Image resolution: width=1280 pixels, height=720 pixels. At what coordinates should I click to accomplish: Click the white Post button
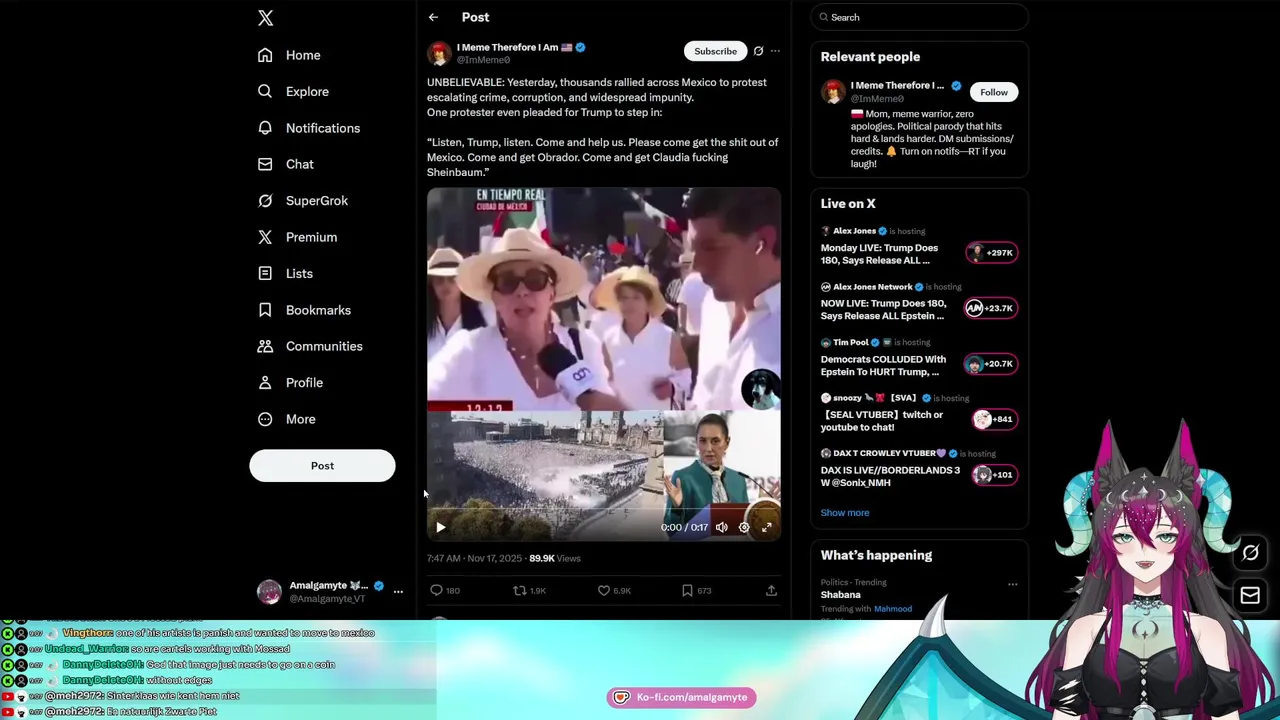322,466
